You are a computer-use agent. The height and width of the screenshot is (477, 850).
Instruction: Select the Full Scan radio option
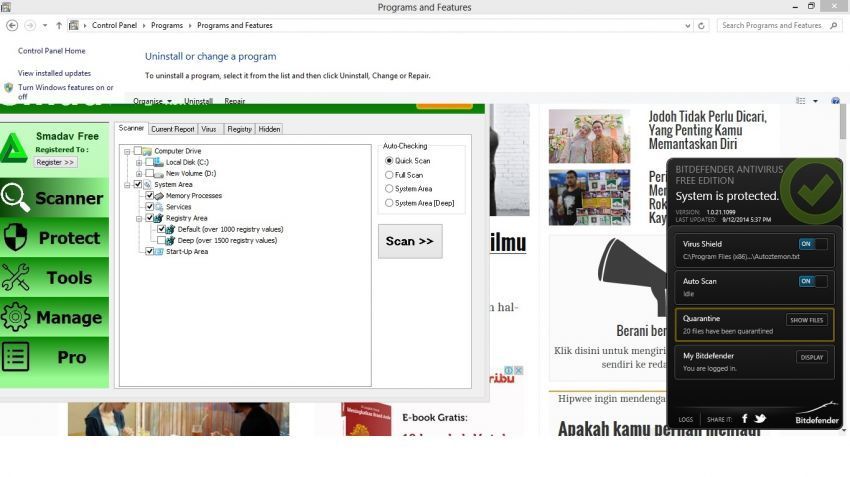pos(389,175)
